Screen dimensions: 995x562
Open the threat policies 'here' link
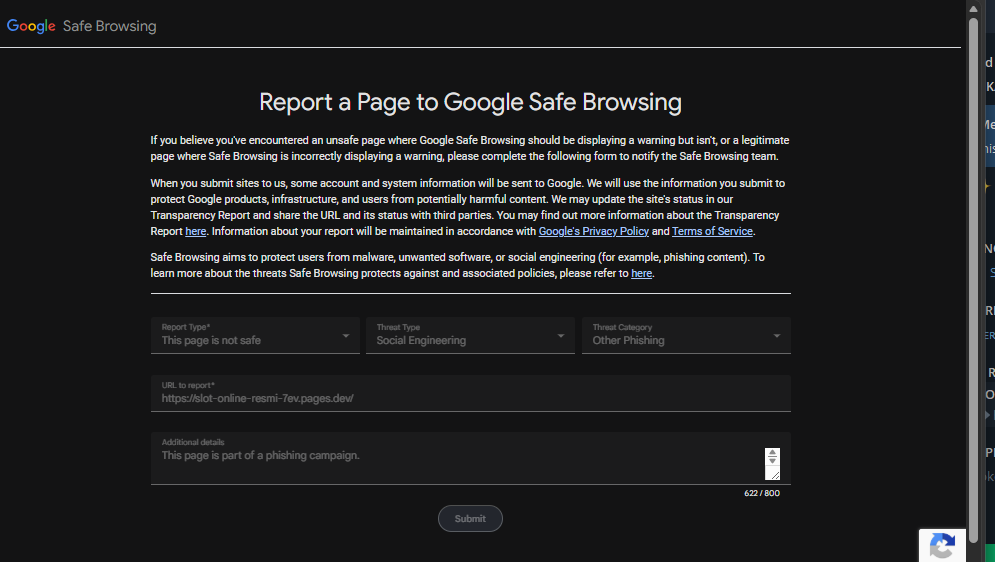[641, 273]
